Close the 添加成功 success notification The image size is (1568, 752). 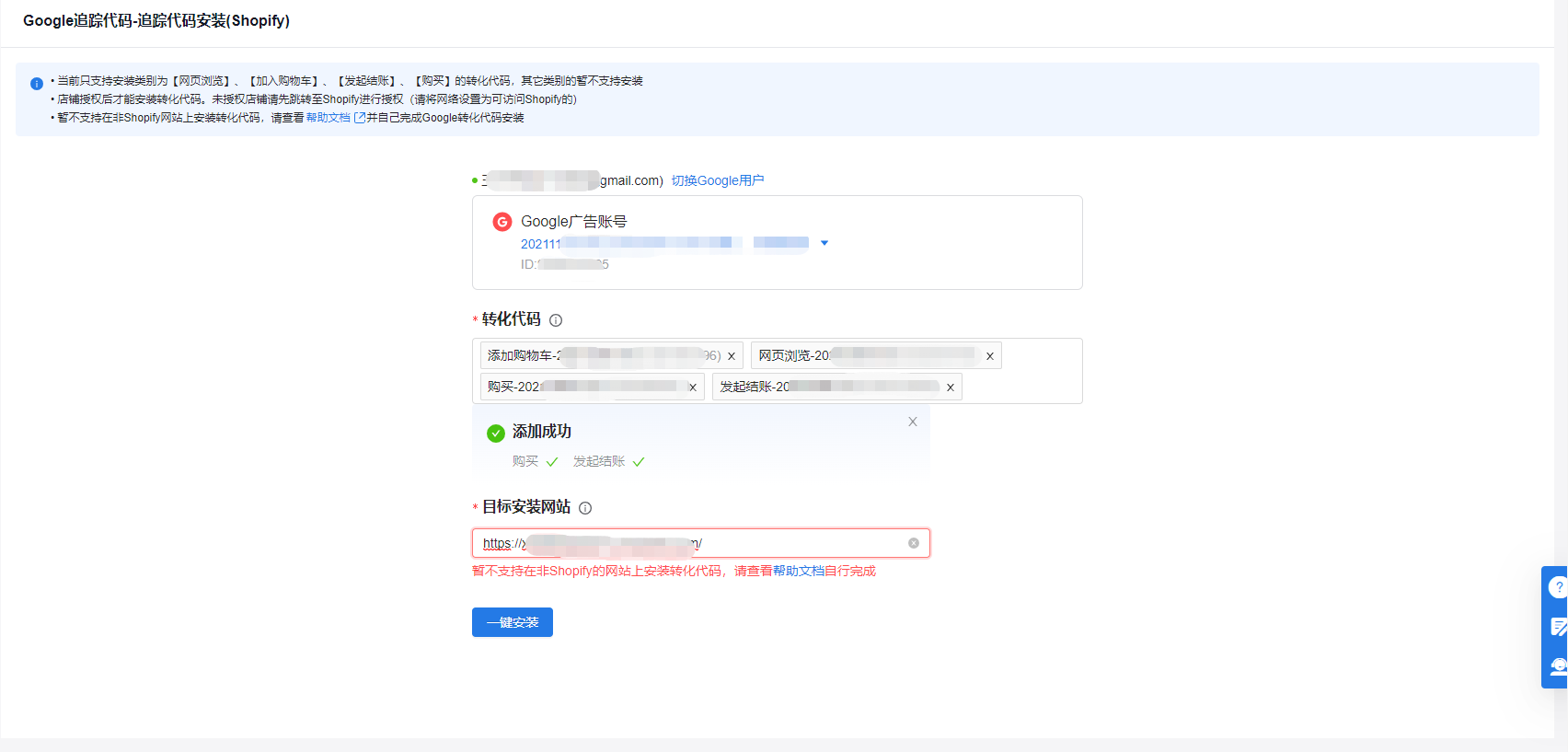913,422
